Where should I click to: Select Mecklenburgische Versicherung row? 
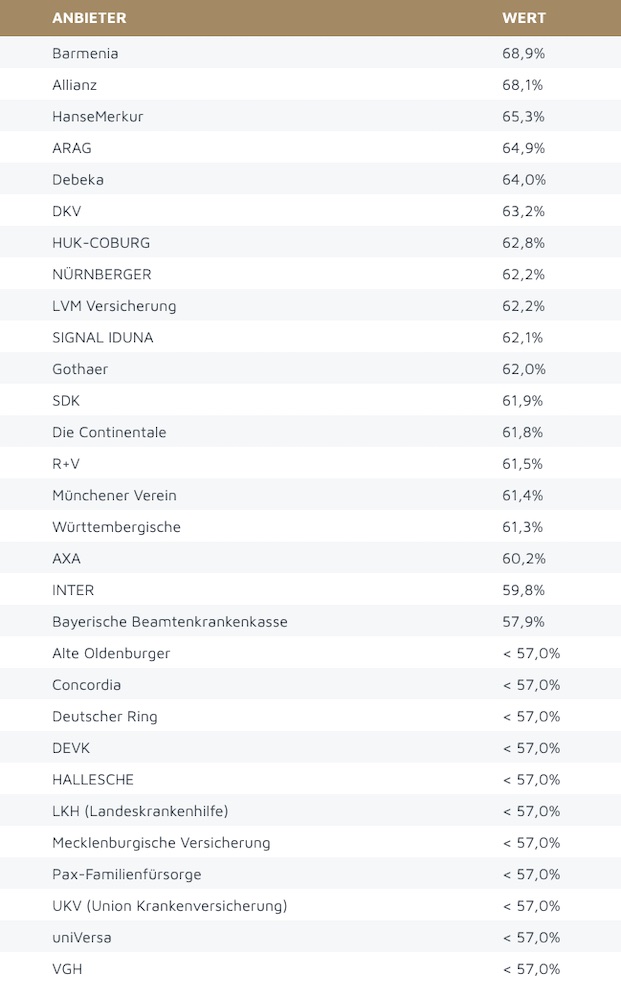coord(161,843)
